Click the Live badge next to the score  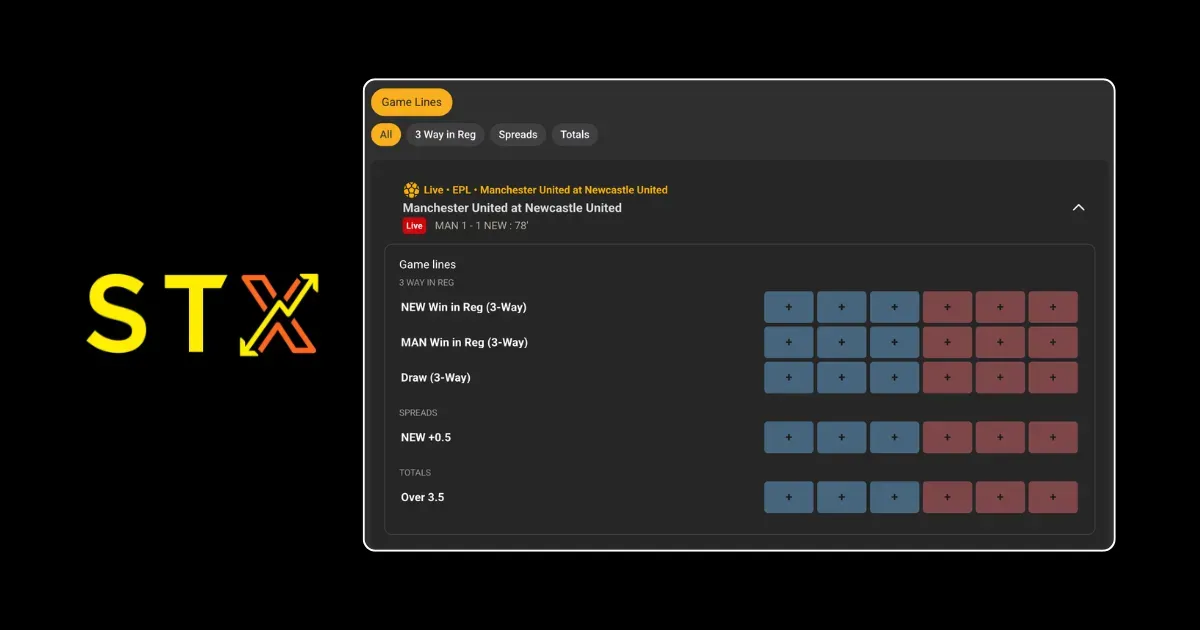click(x=414, y=225)
